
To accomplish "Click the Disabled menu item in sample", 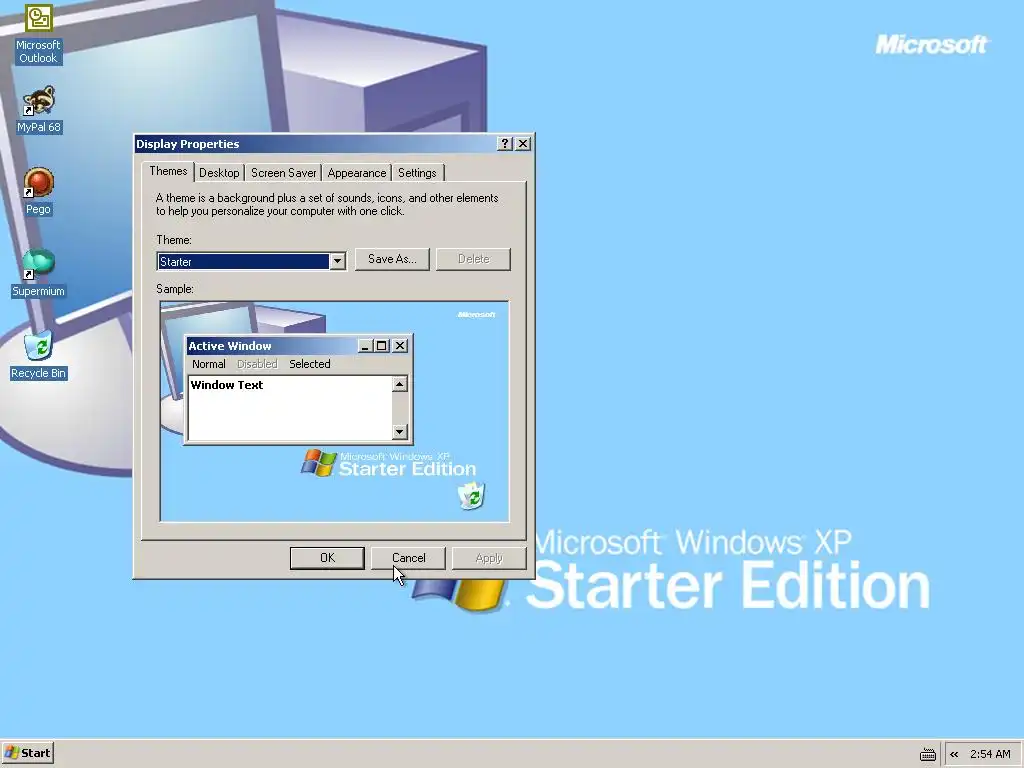I will click(257, 364).
